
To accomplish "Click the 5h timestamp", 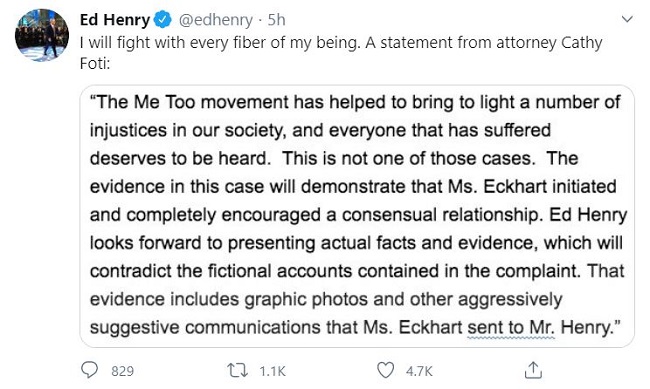I will point(276,19).
